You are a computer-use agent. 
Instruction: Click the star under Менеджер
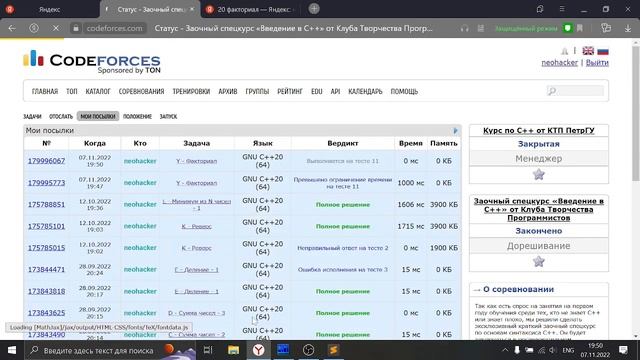538,175
